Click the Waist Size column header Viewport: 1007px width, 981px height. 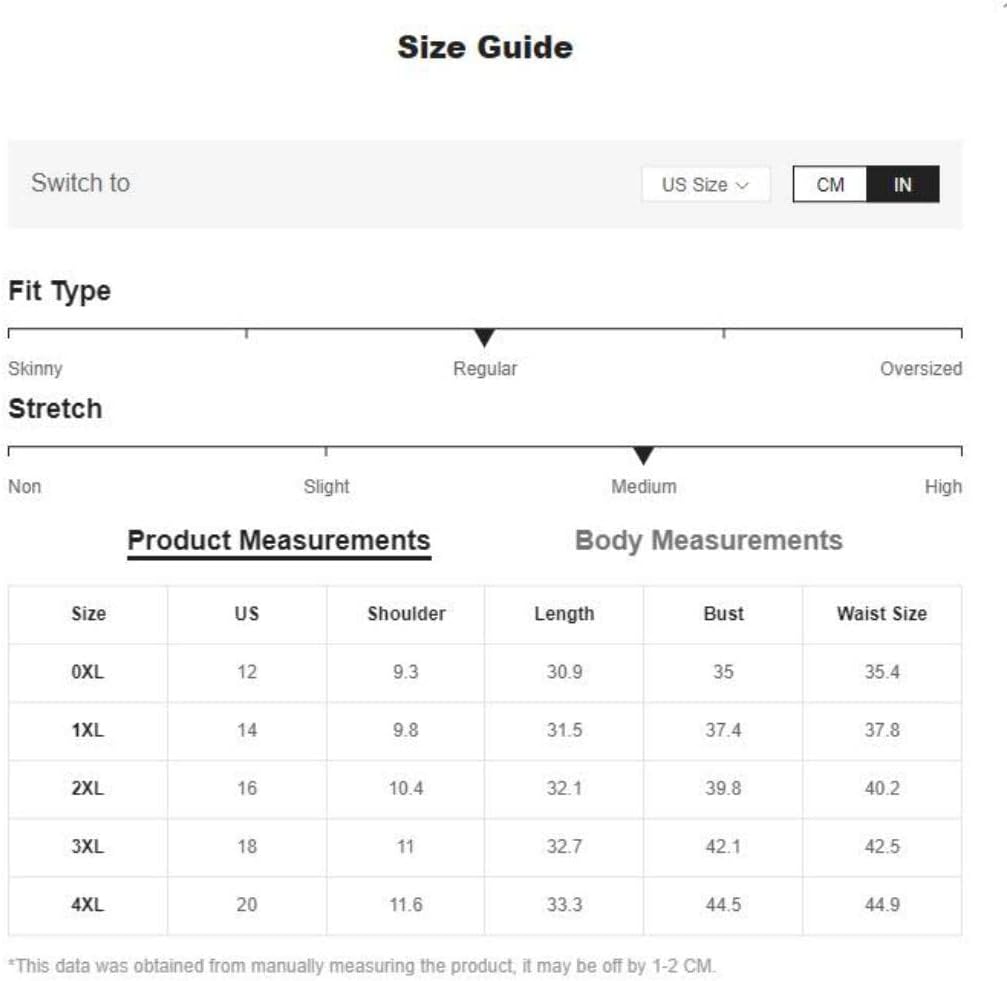[x=882, y=614]
